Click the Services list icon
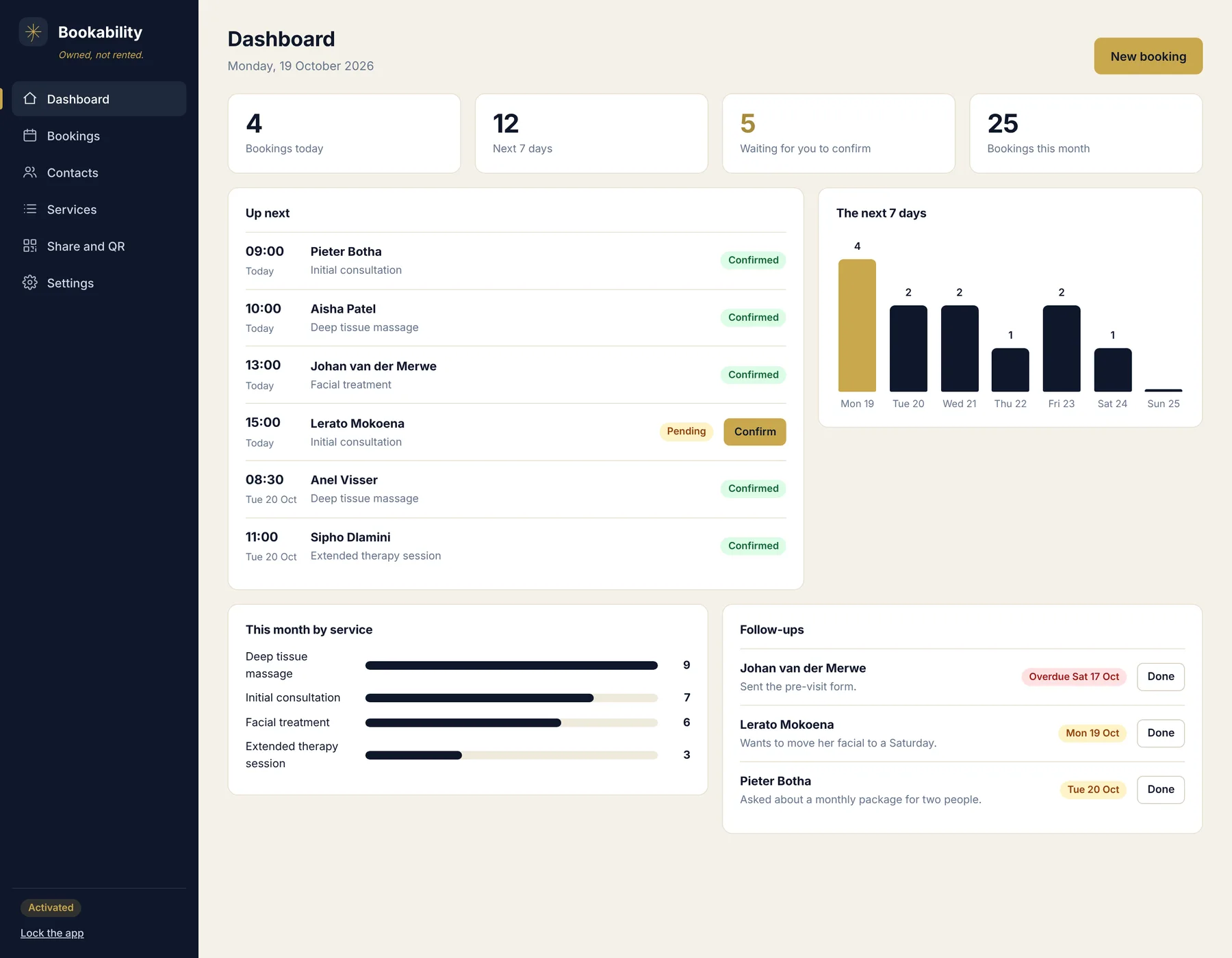The image size is (1232, 958). (x=30, y=209)
